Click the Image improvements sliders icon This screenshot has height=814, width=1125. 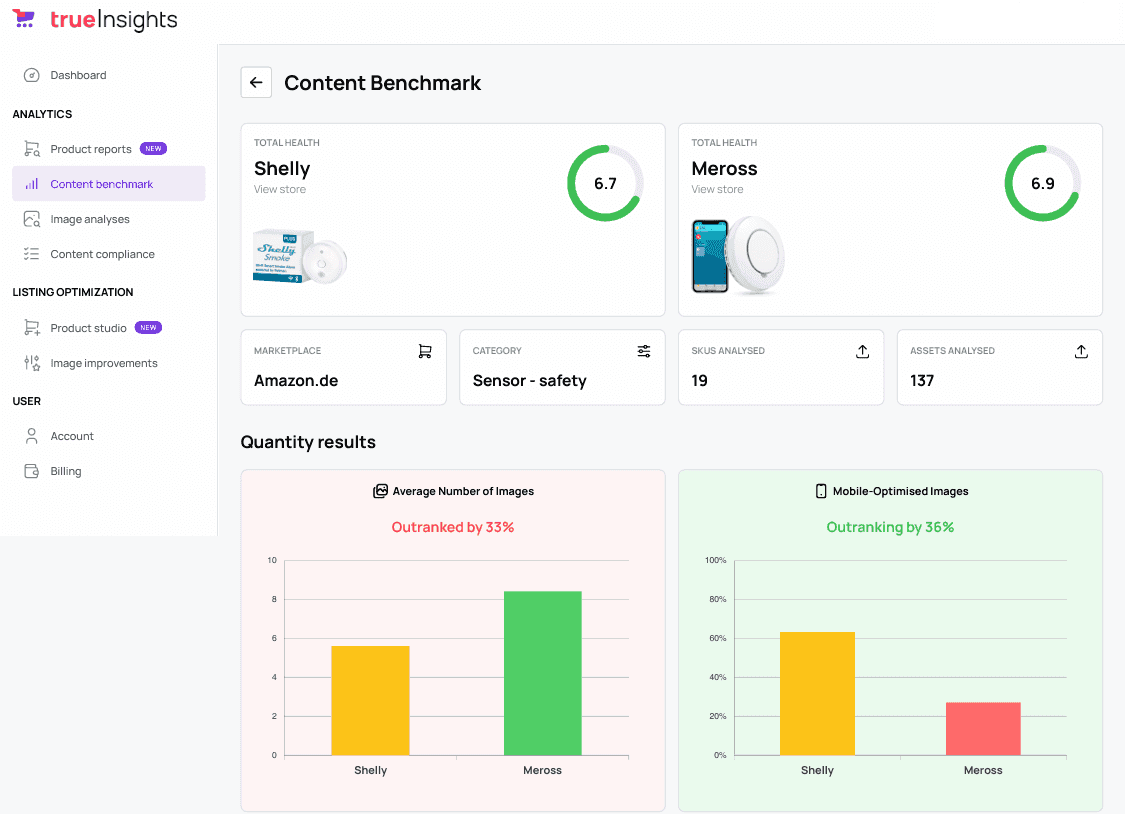[x=32, y=363]
